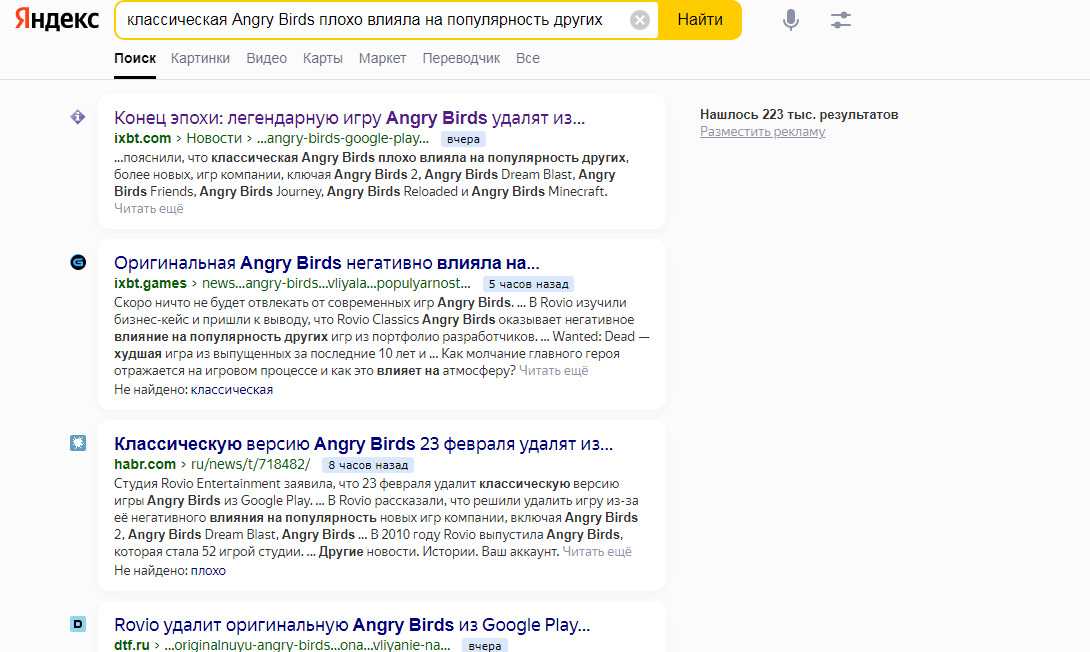This screenshot has width=1090, height=652.
Task: Click 'Читать ещё' in the ixbt.games snippet
Action: pyautogui.click(x=553, y=370)
